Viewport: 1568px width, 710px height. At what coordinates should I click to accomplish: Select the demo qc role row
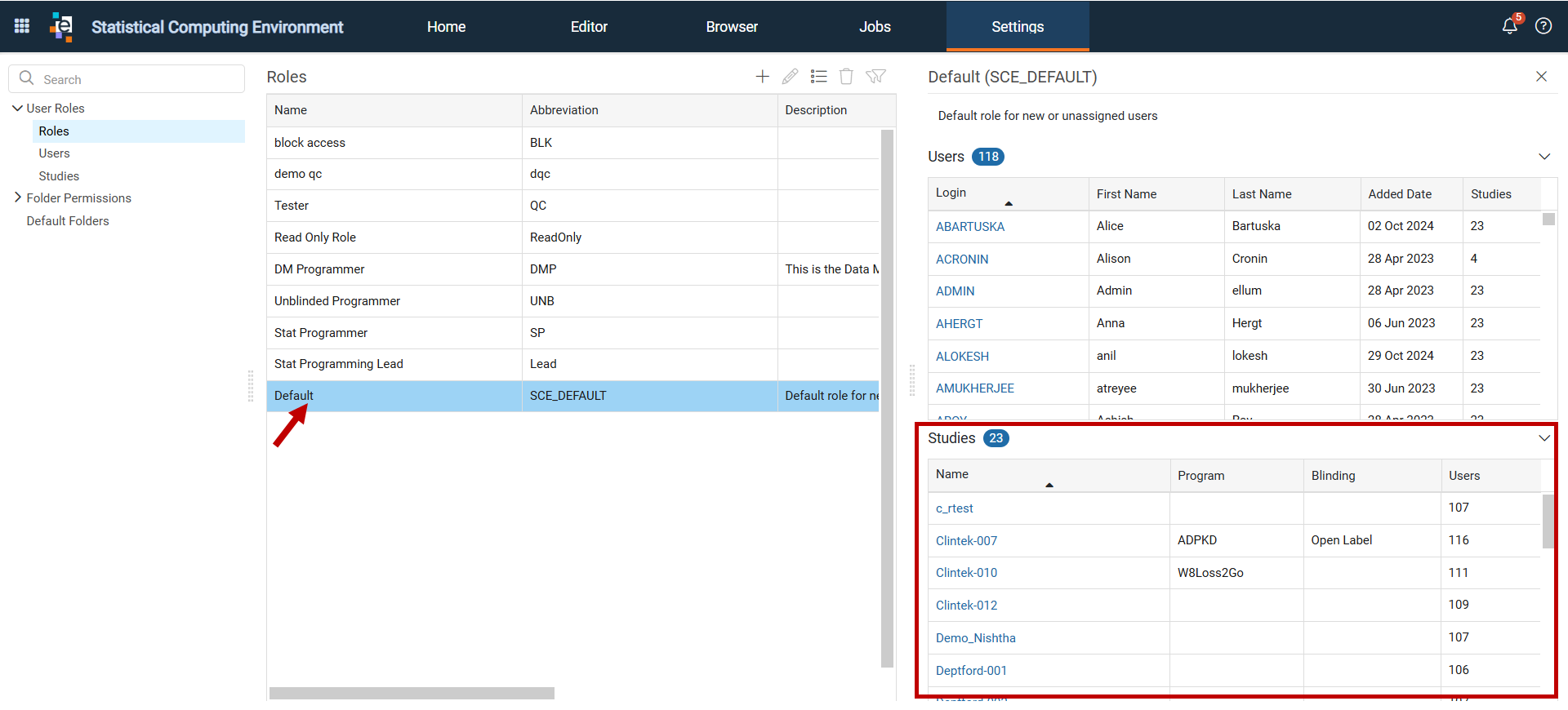(x=572, y=174)
